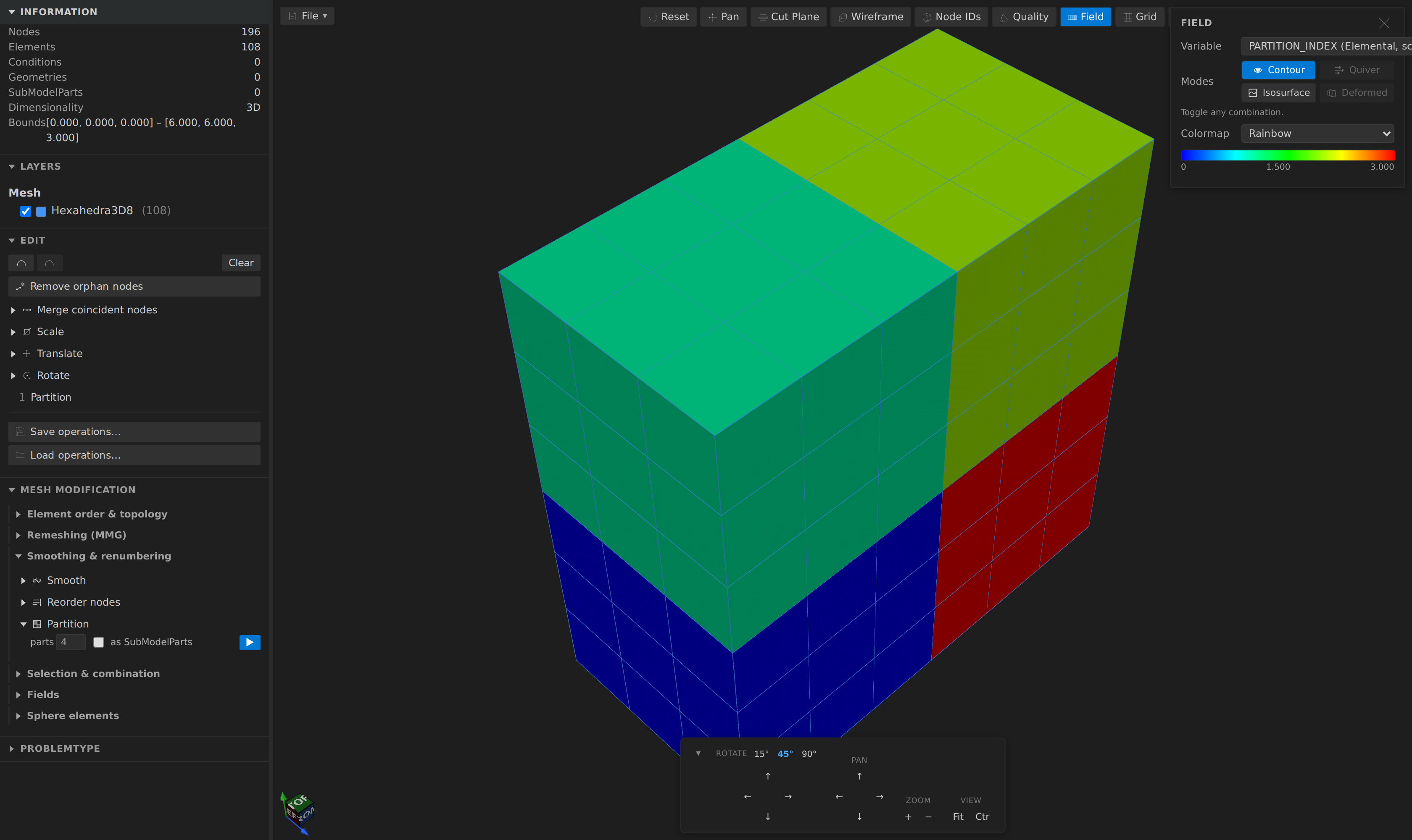Zoom in with the plus button

(909, 816)
